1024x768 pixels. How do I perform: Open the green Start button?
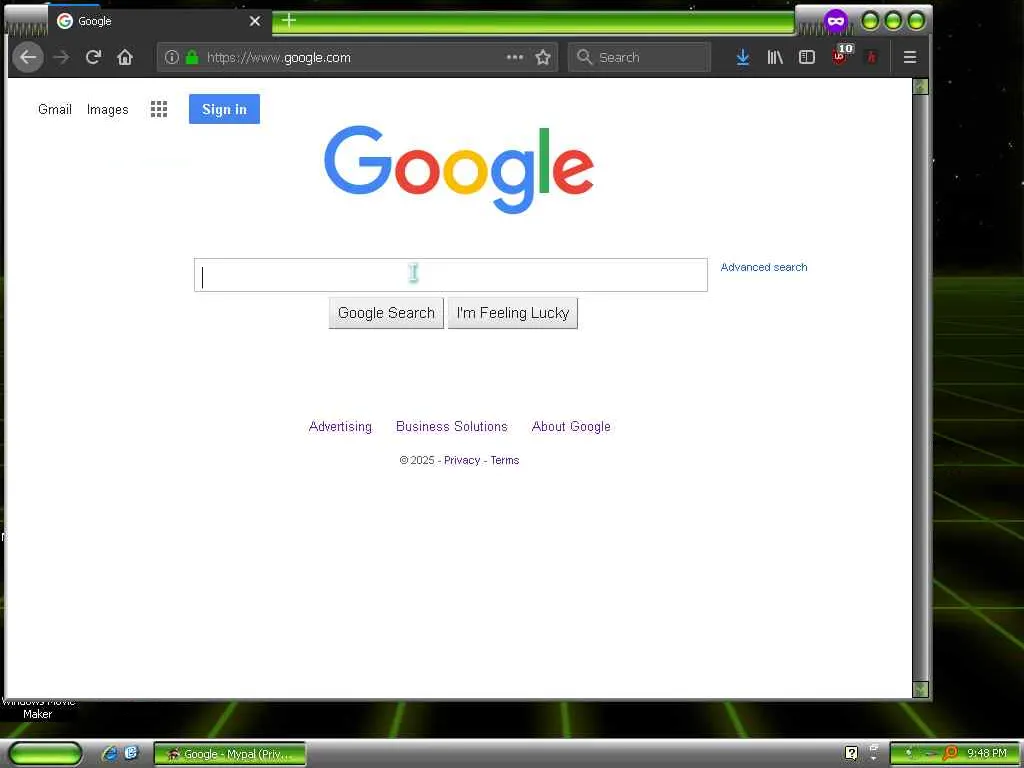pos(44,754)
